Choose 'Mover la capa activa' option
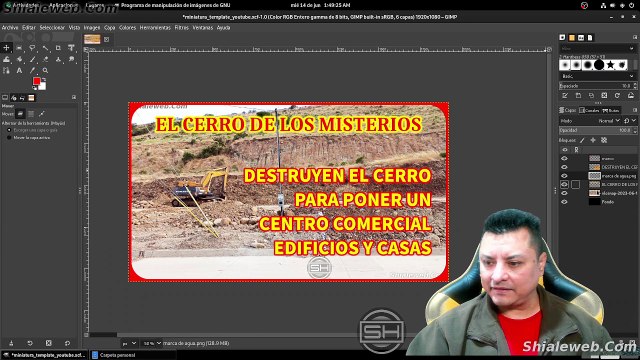Screen dimensions: 640x360 [29, 138]
